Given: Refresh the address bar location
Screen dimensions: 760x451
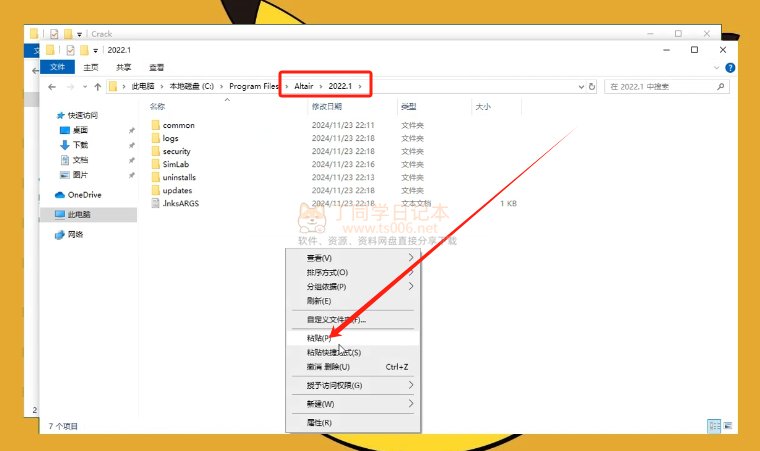Looking at the screenshot, I should (x=592, y=86).
